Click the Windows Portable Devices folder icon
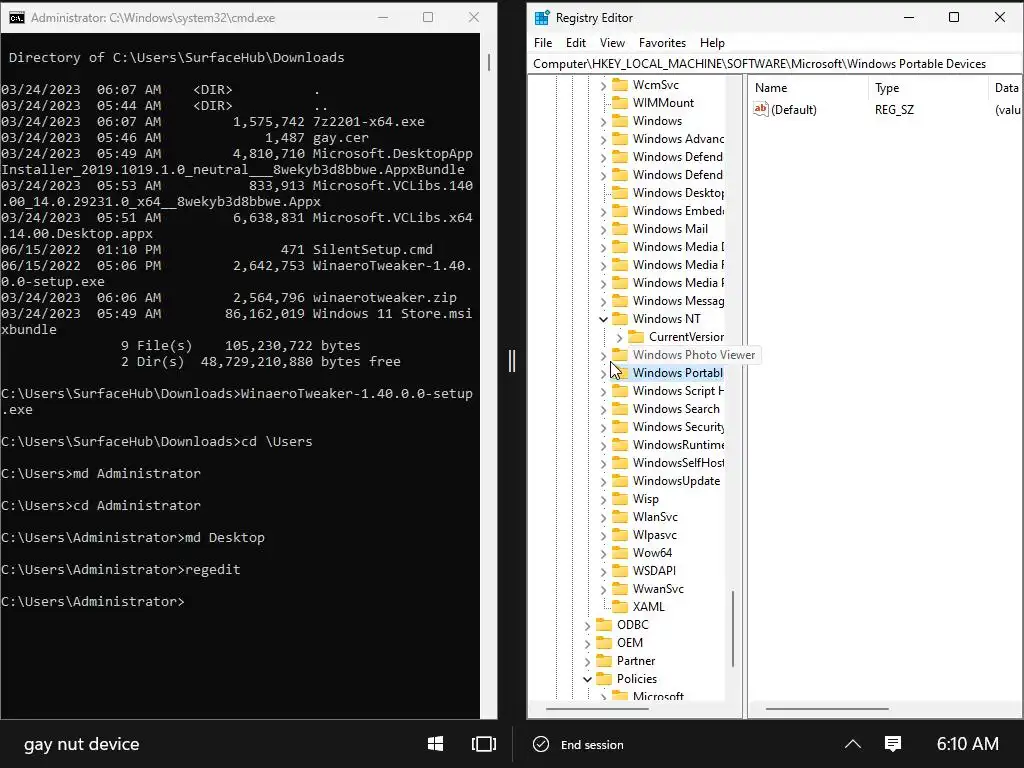The image size is (1024, 768). pyautogui.click(x=620, y=373)
